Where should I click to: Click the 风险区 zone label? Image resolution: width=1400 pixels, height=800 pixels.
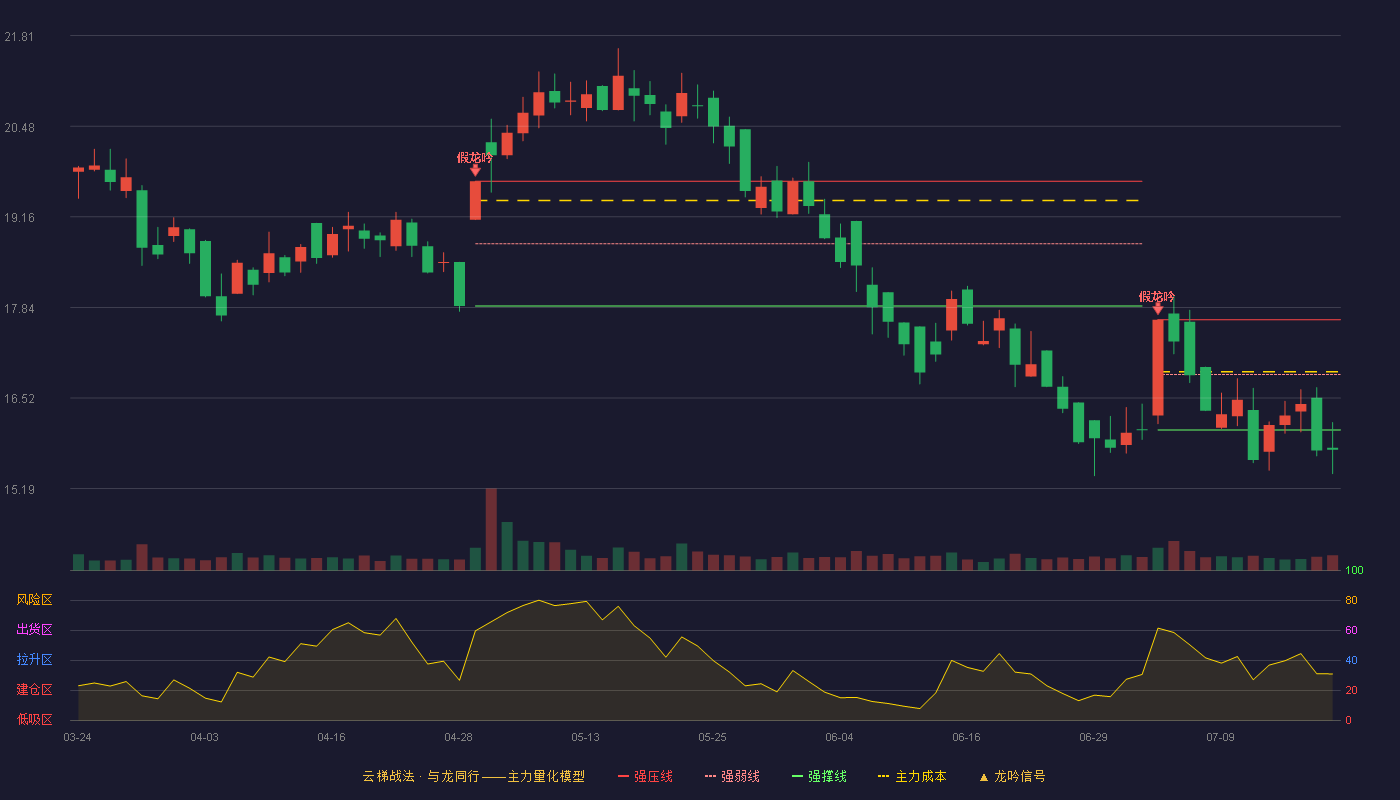click(34, 600)
